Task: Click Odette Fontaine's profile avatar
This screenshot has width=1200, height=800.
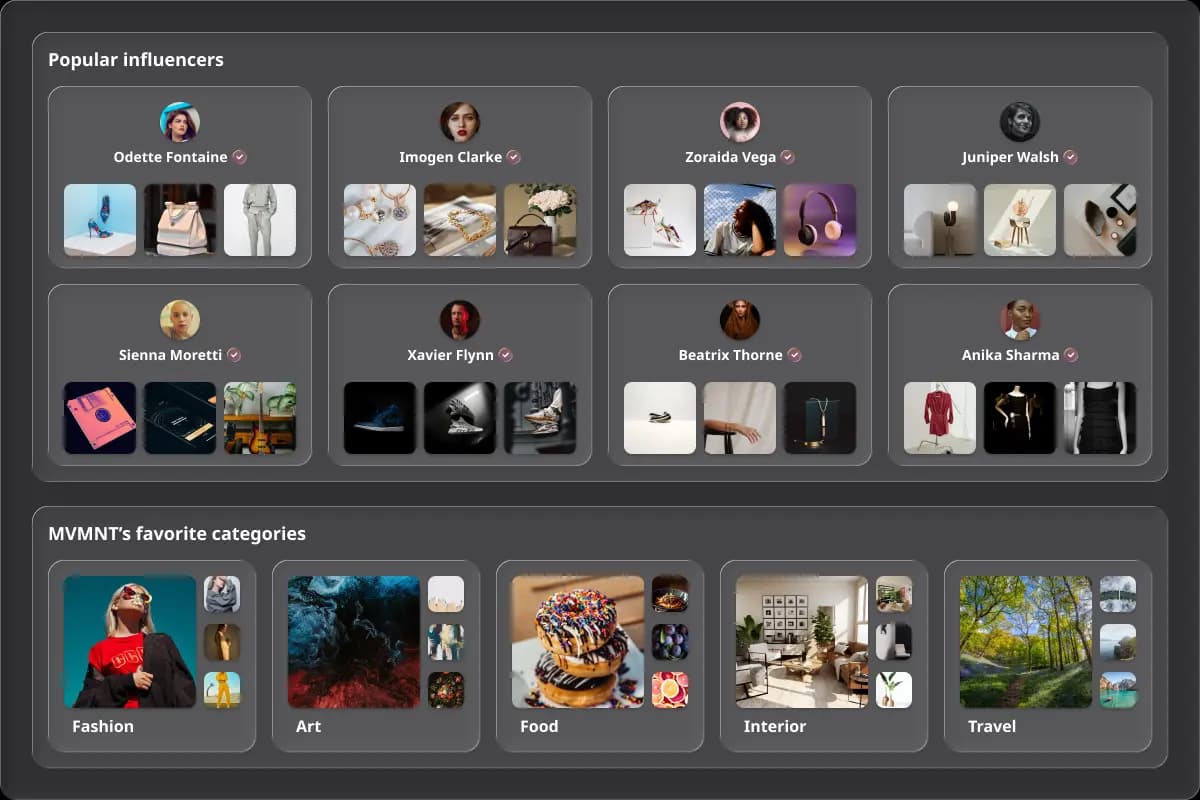Action: pyautogui.click(x=180, y=122)
